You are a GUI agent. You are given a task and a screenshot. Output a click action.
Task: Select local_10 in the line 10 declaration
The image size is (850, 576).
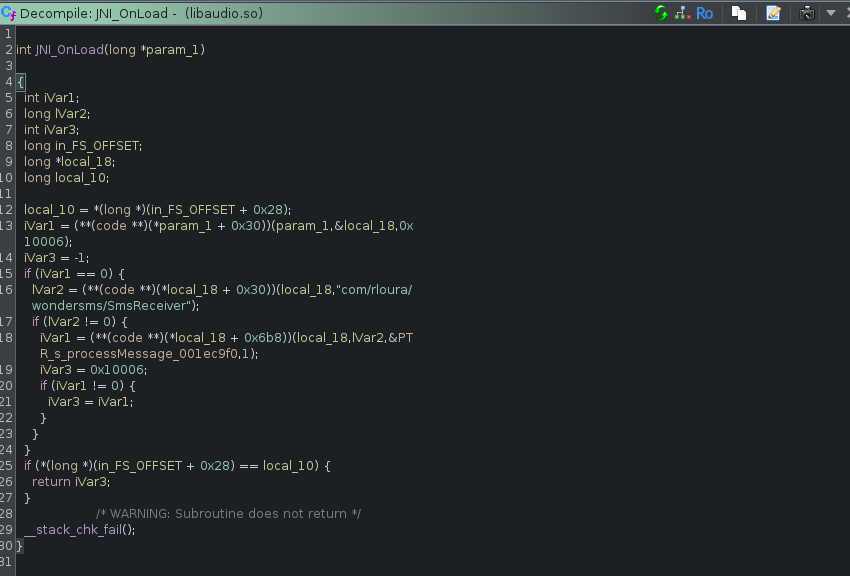81,178
